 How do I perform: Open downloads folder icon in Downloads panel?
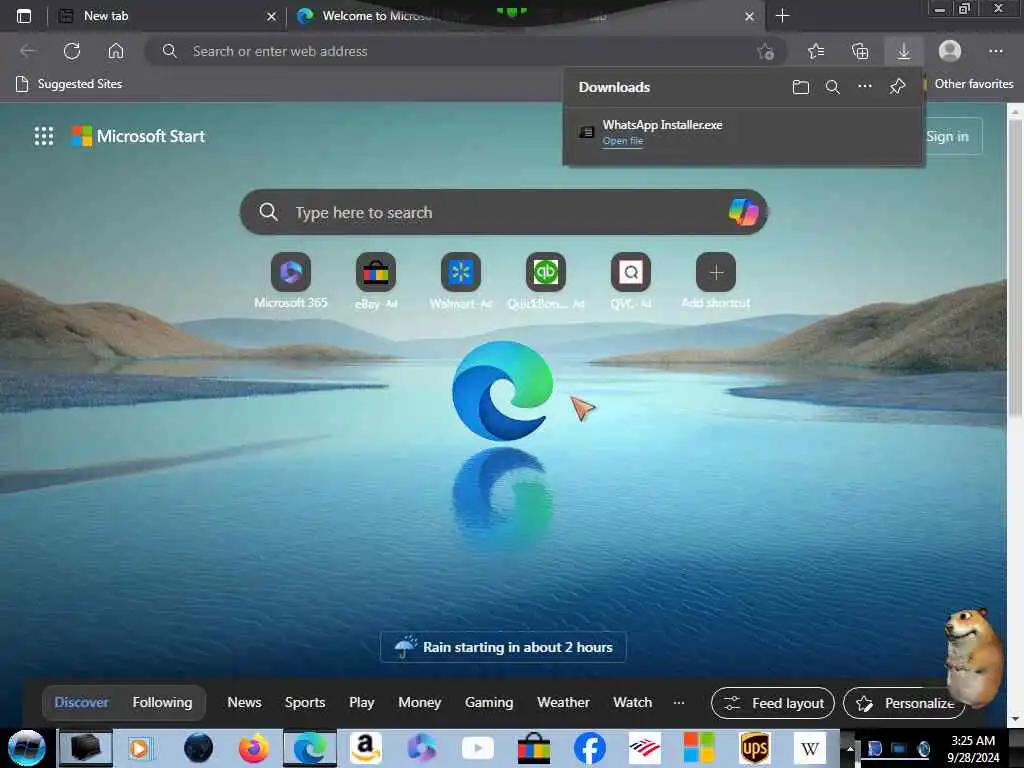801,87
